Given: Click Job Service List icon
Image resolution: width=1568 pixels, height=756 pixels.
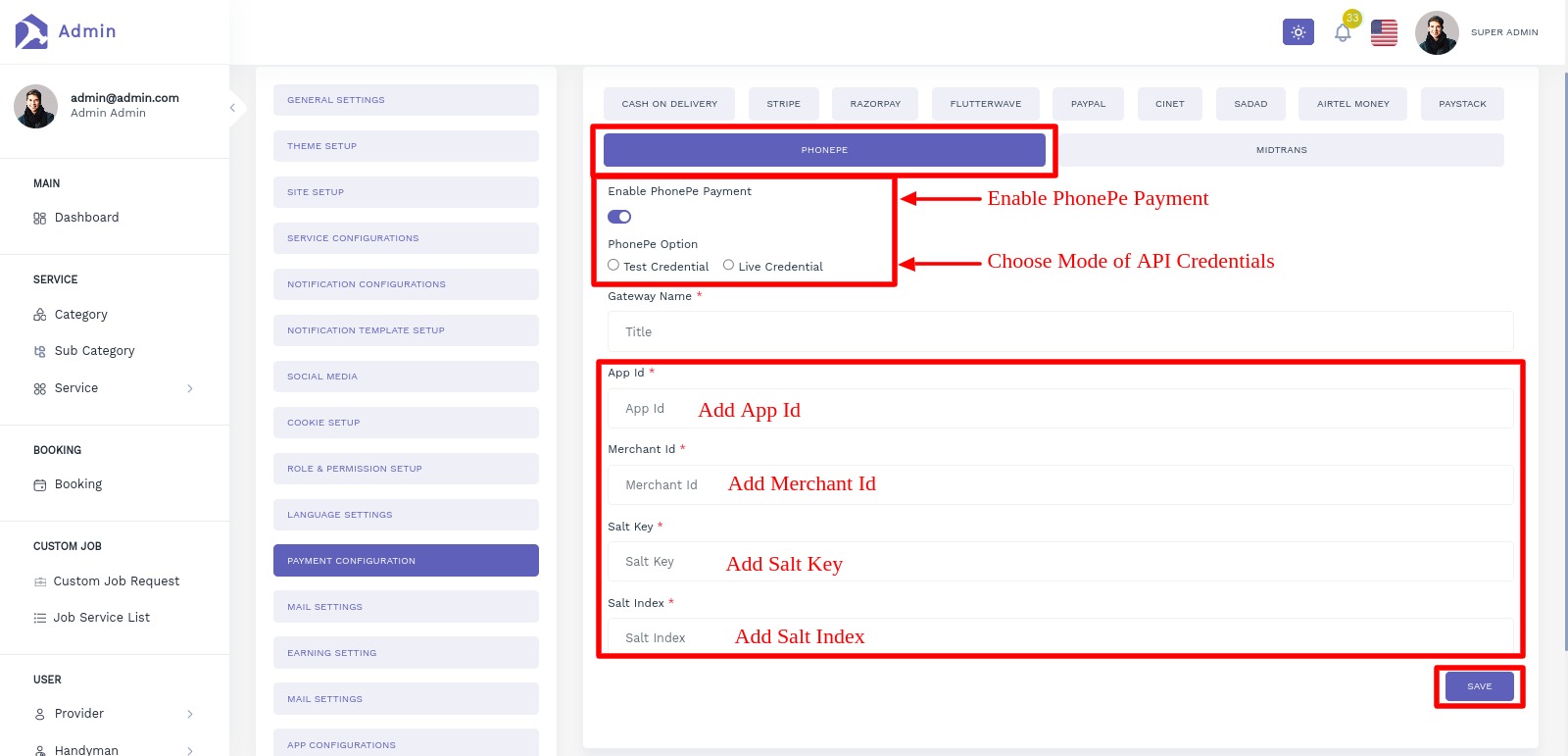Looking at the screenshot, I should coord(40,618).
